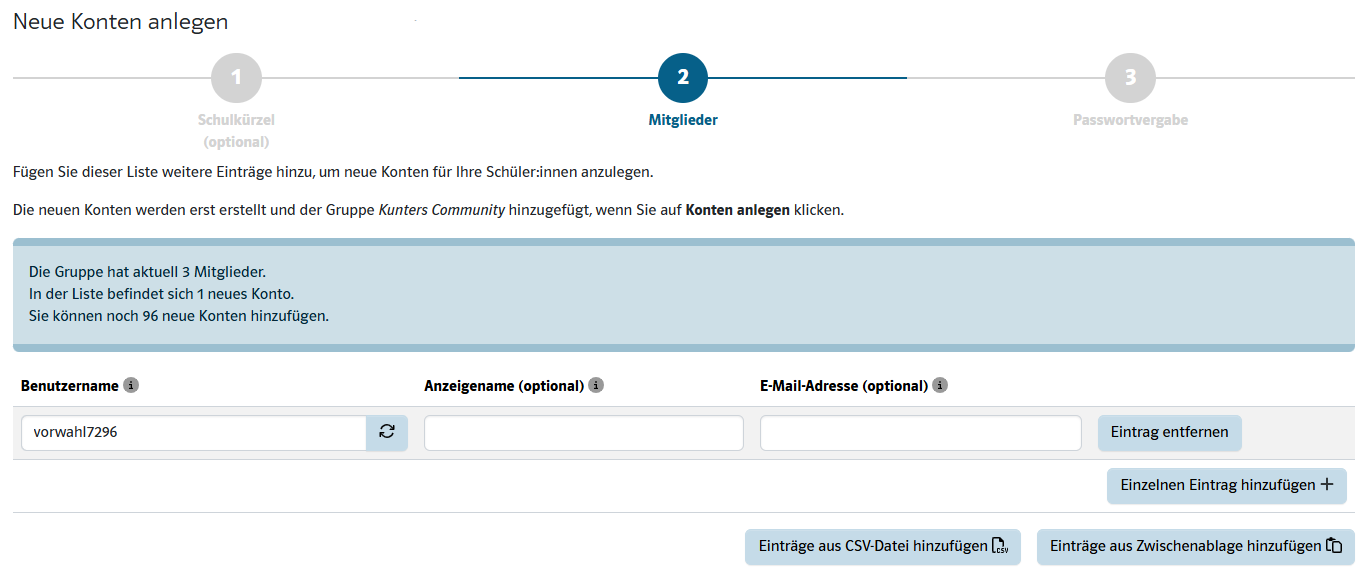This screenshot has width=1360, height=572.
Task: Click the Mitglieder step label
Action: (x=683, y=120)
